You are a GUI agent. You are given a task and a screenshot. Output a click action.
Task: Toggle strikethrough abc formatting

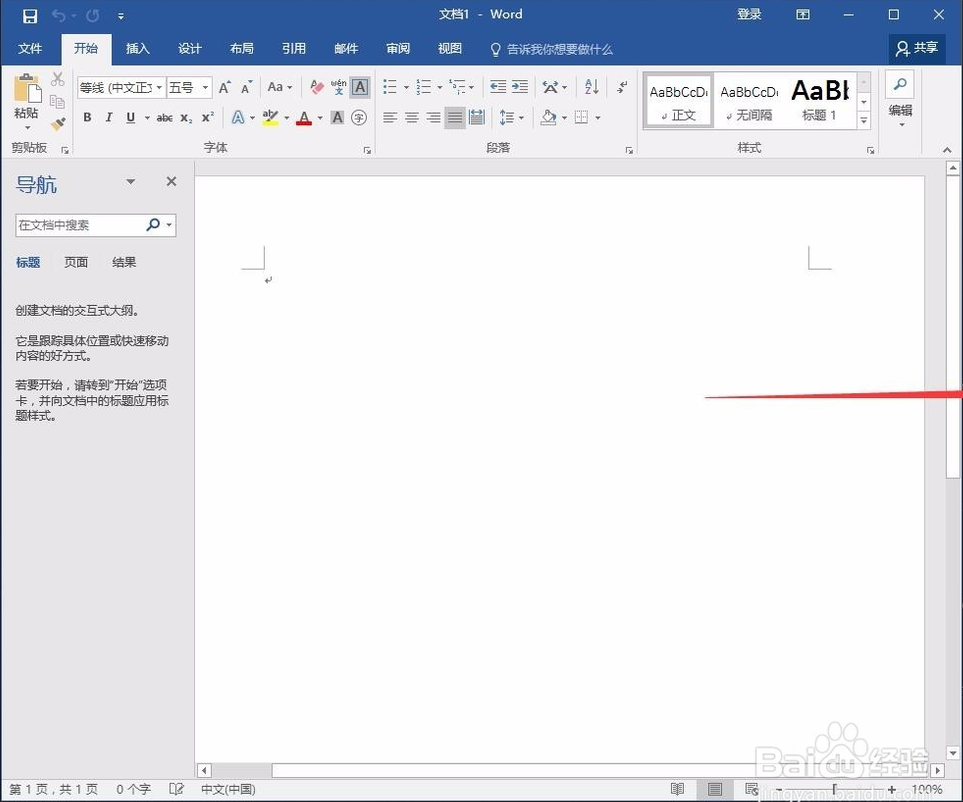coord(164,117)
